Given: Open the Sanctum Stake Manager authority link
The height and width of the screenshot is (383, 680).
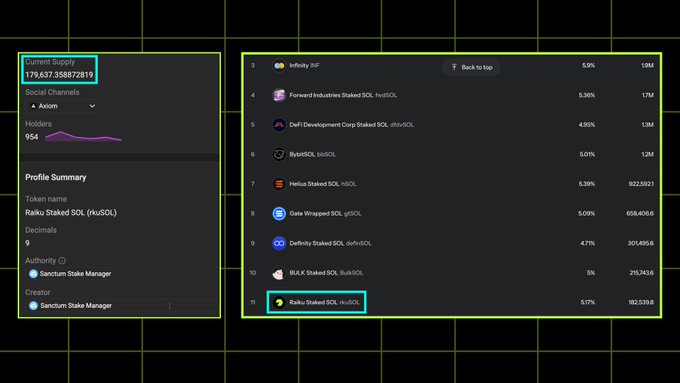Looking at the screenshot, I should (x=75, y=274).
